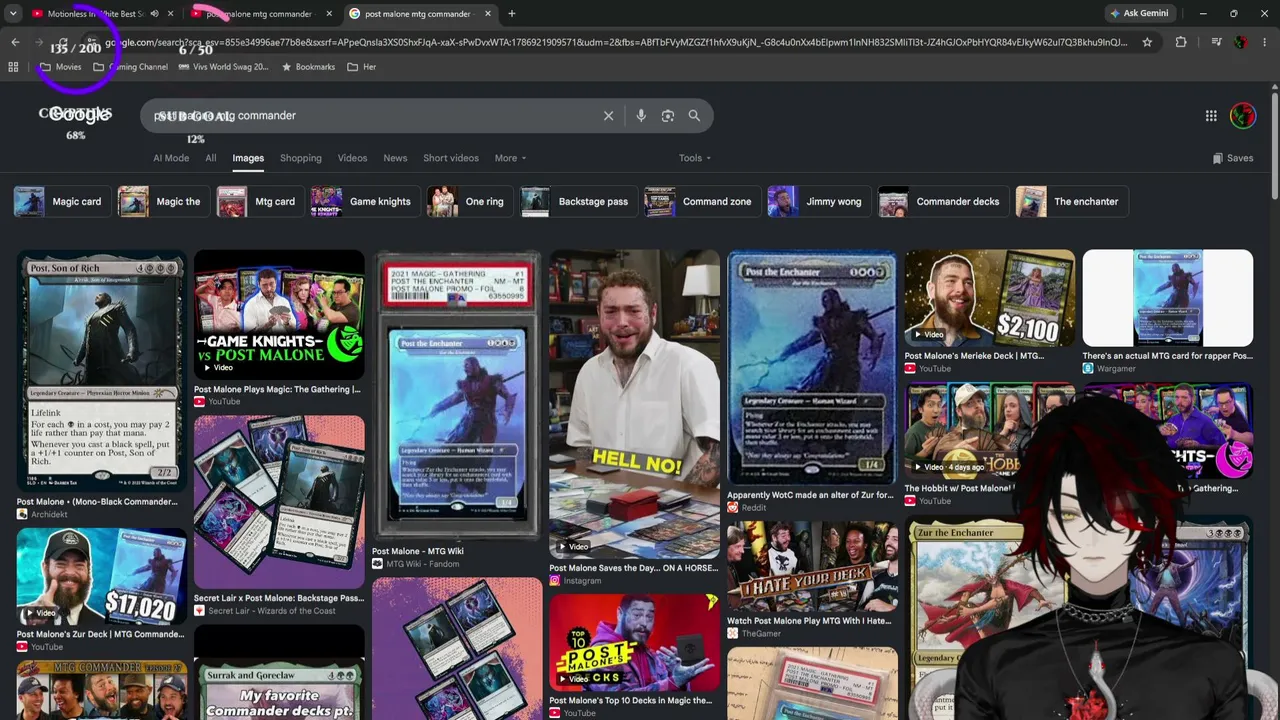Filter images by Magic the chip
The image size is (1280, 720).
point(162,202)
